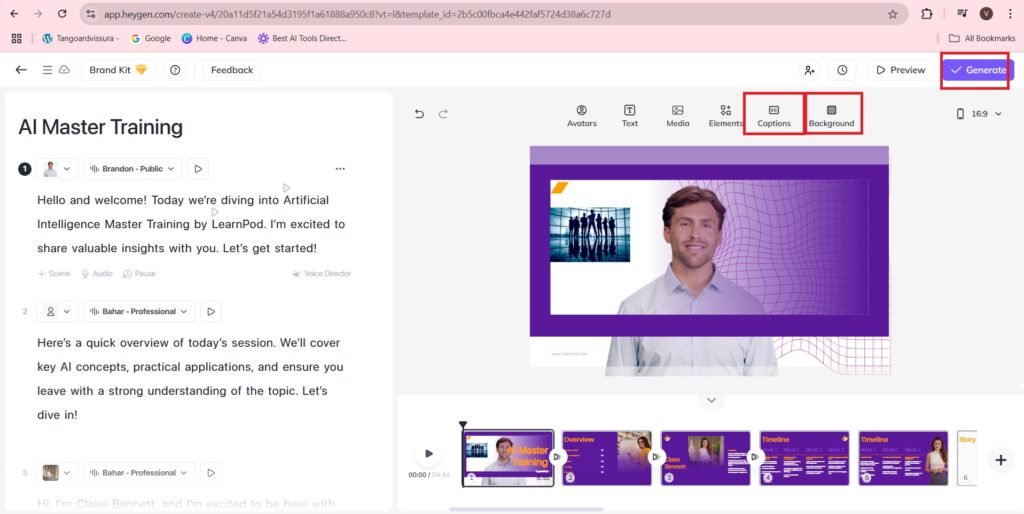Open the HeyGen hamburger menu
Image resolution: width=1024 pixels, height=514 pixels.
47,70
